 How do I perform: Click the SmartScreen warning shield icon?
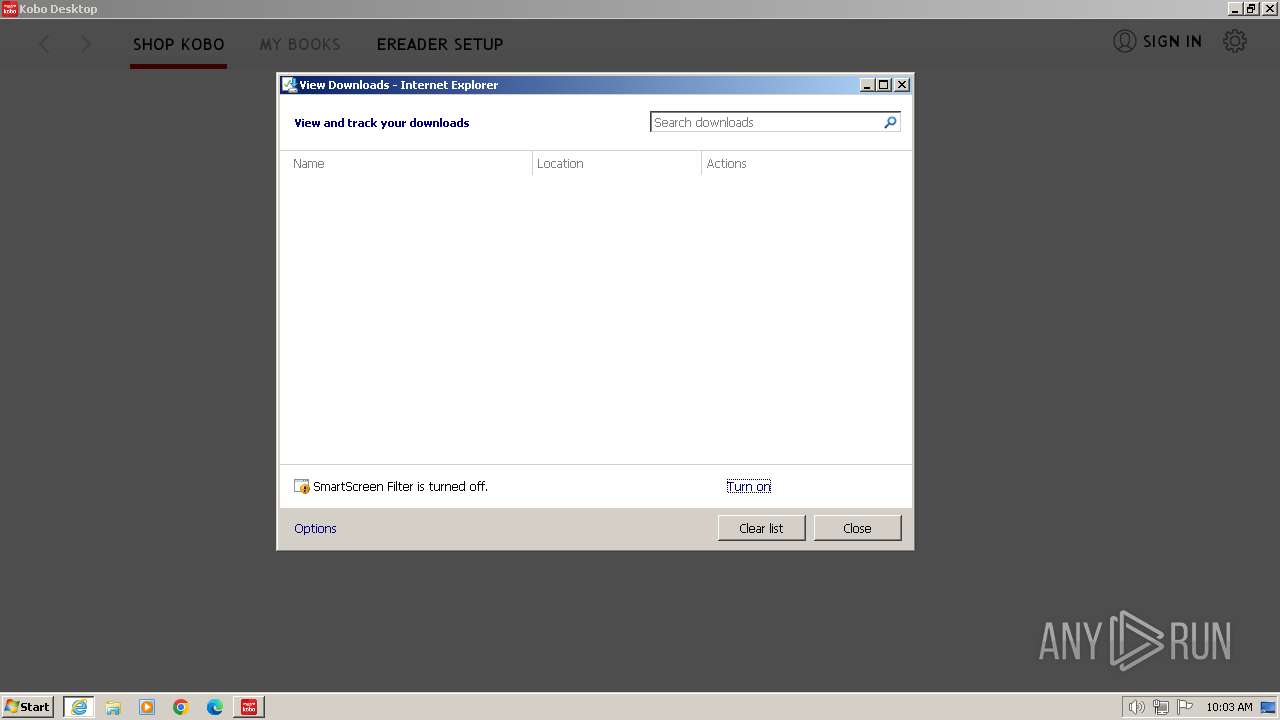click(302, 486)
